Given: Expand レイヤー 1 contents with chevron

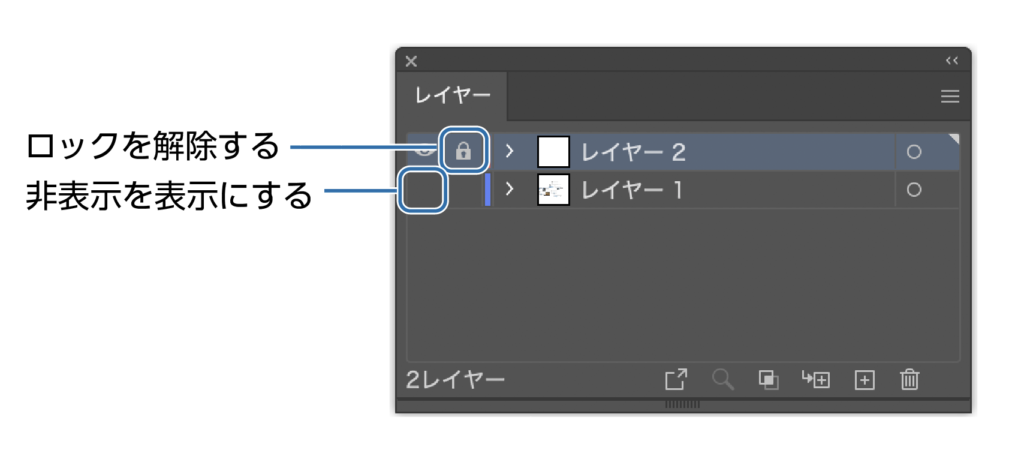Looking at the screenshot, I should 510,190.
